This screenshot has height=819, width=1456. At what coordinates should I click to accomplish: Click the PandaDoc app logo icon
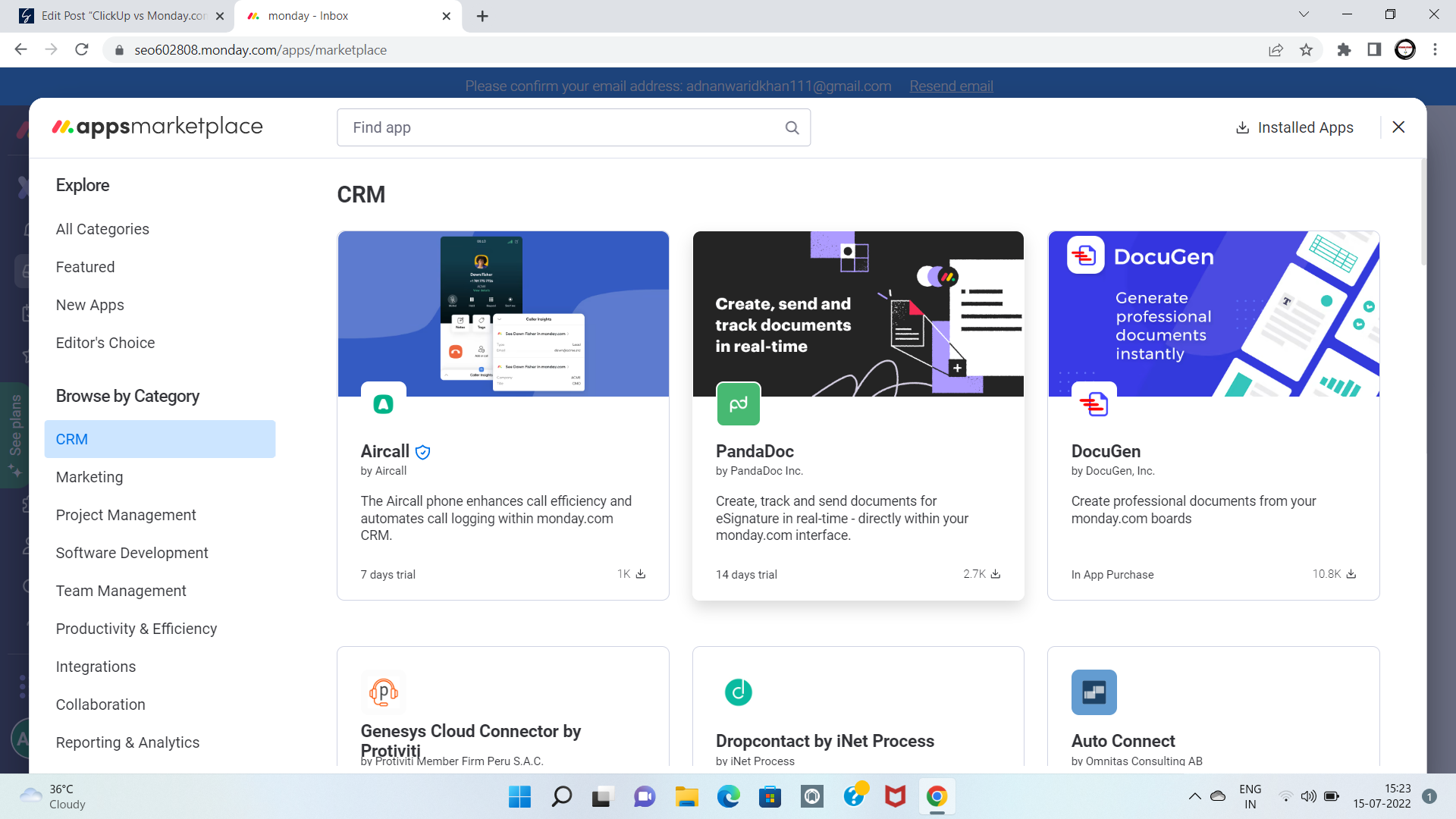coord(739,404)
